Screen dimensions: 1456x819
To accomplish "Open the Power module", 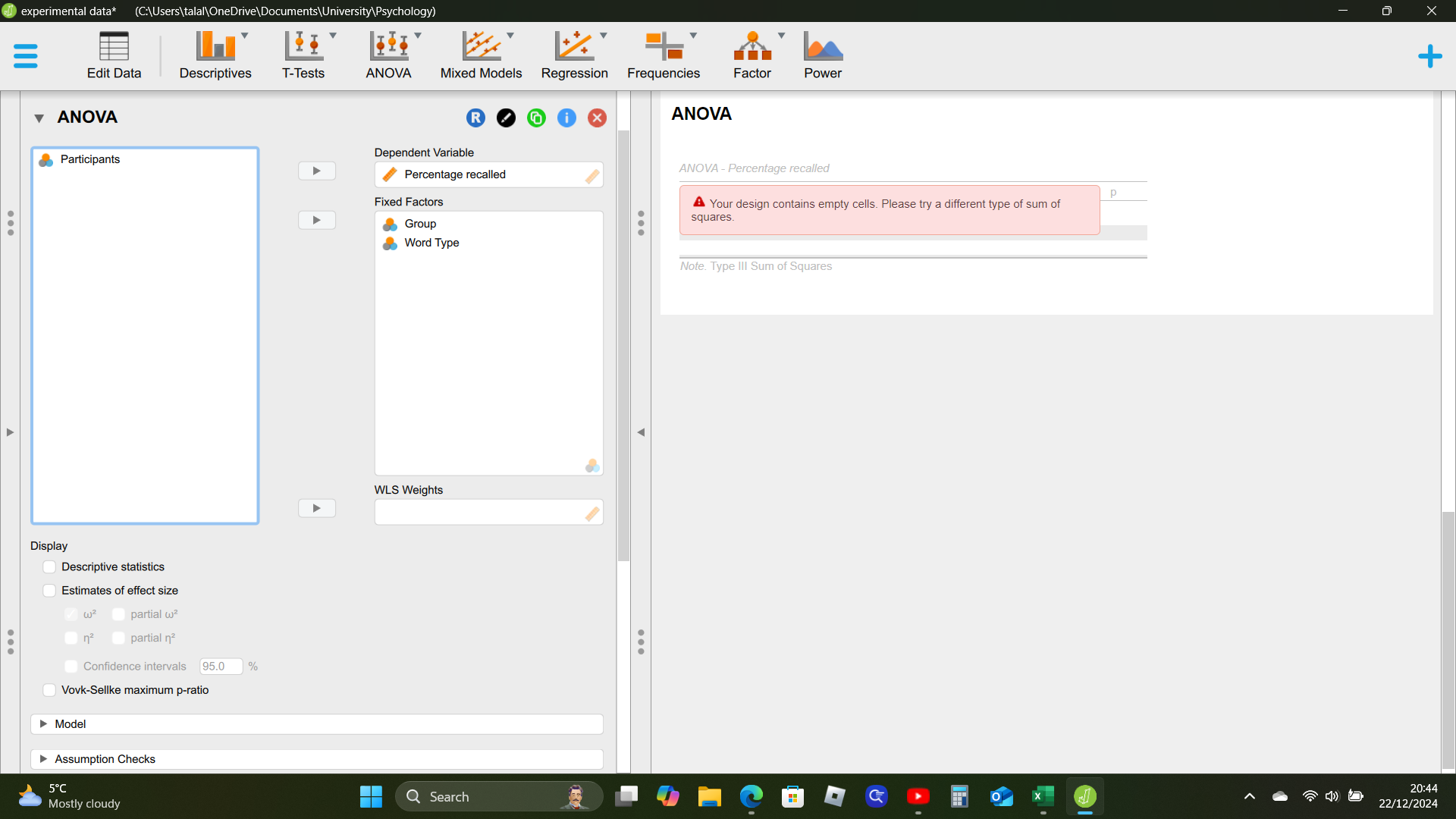I will coord(823,55).
